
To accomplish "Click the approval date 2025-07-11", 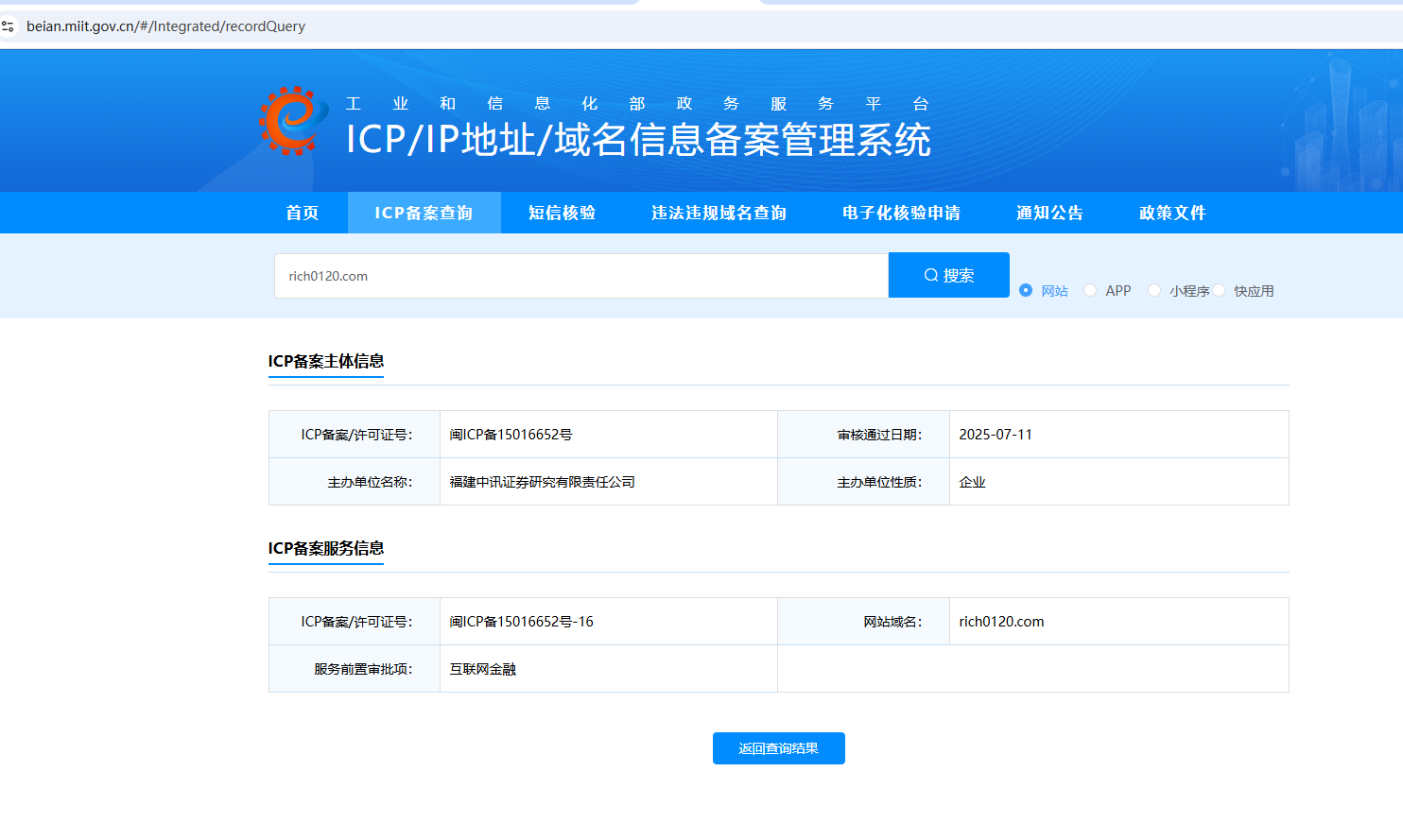I will point(996,435).
